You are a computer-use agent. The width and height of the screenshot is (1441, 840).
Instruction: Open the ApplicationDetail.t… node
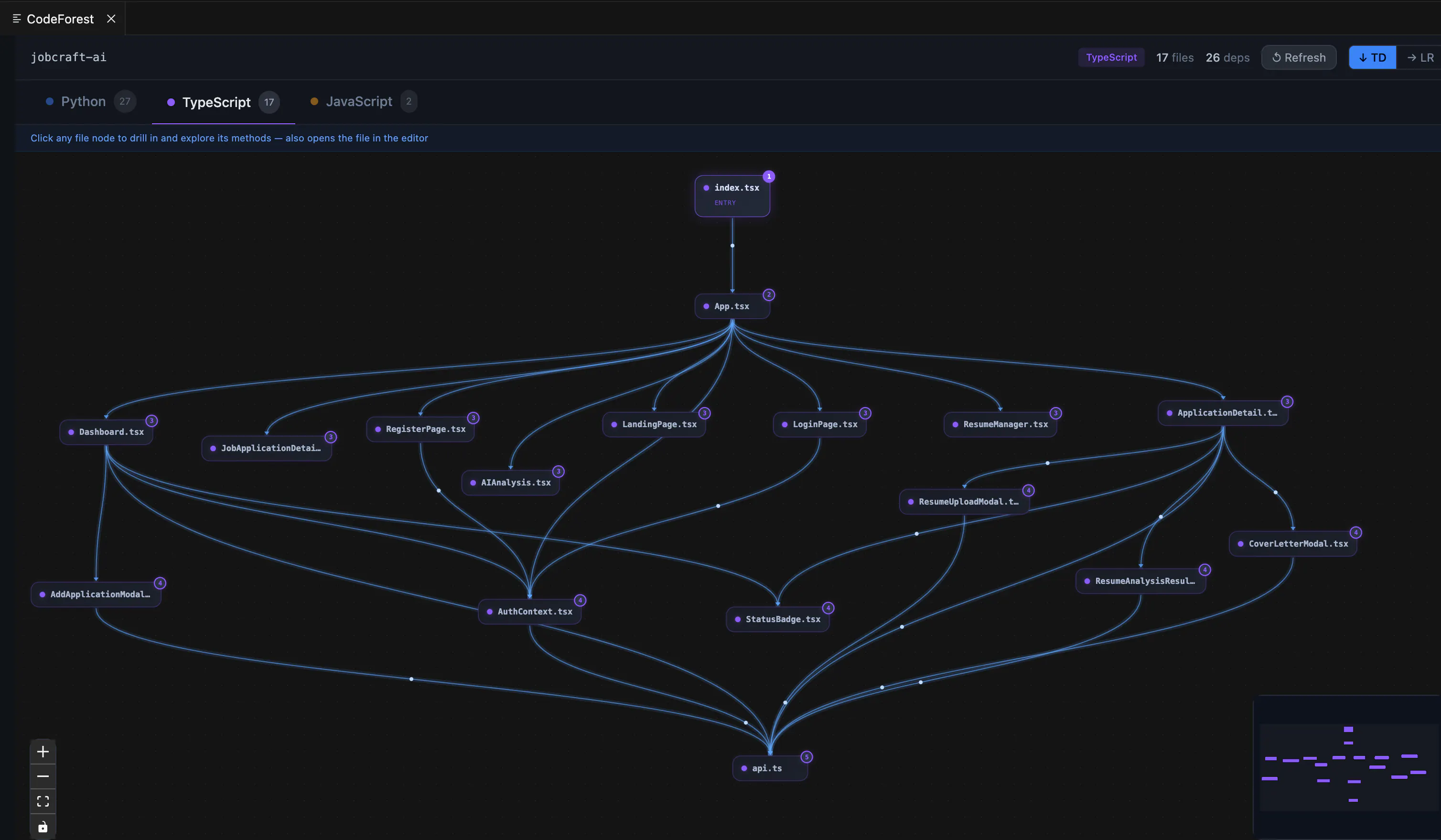[1223, 413]
